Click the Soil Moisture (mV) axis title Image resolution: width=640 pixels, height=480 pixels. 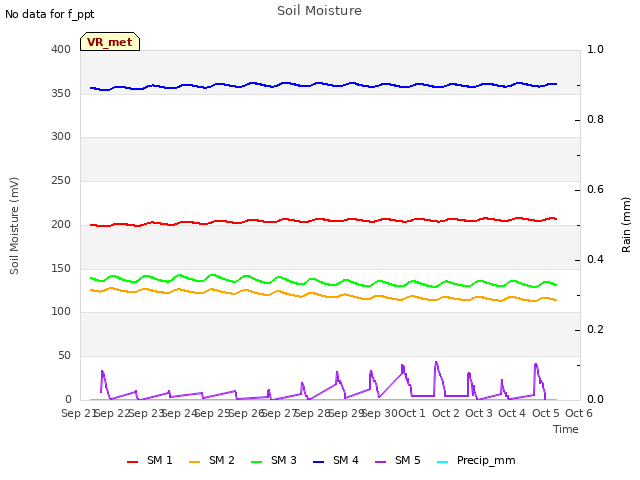pyautogui.click(x=14, y=226)
